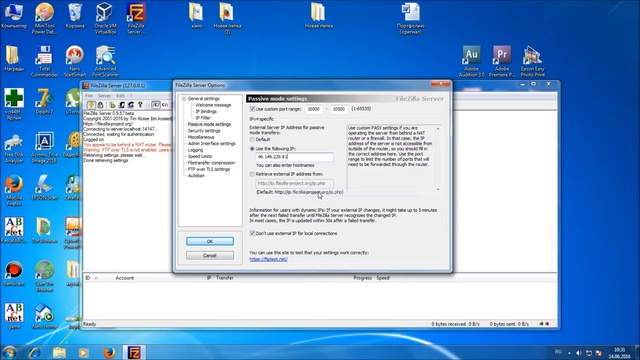Open IP Filter settings page
640x360 pixels.
(203, 118)
